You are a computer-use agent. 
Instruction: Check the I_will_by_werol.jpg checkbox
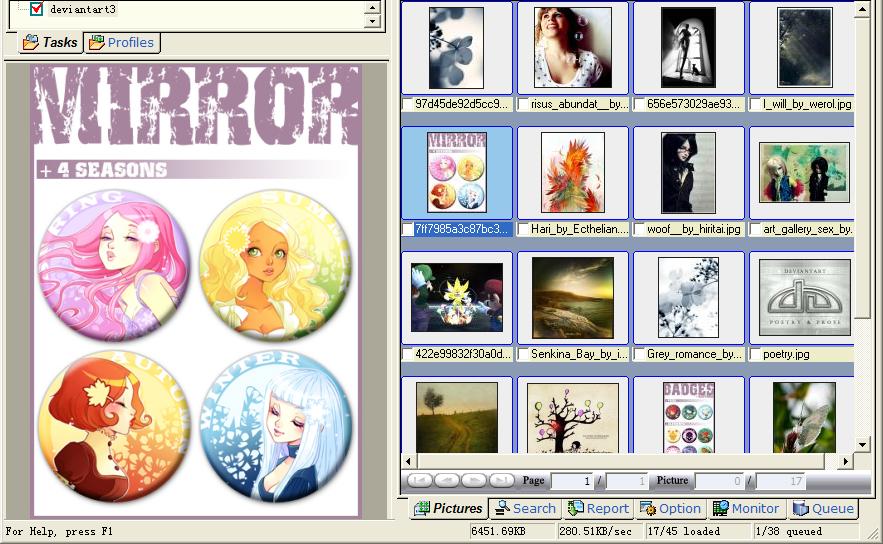point(756,104)
